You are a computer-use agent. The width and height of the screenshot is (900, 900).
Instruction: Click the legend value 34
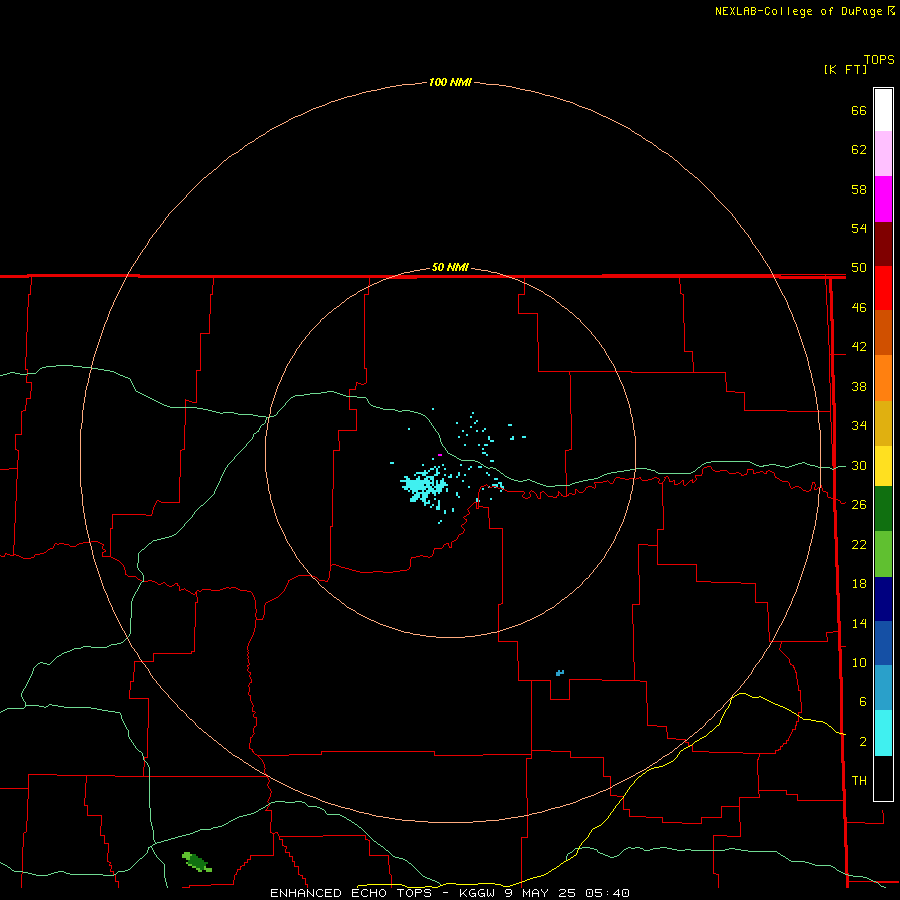point(859,426)
